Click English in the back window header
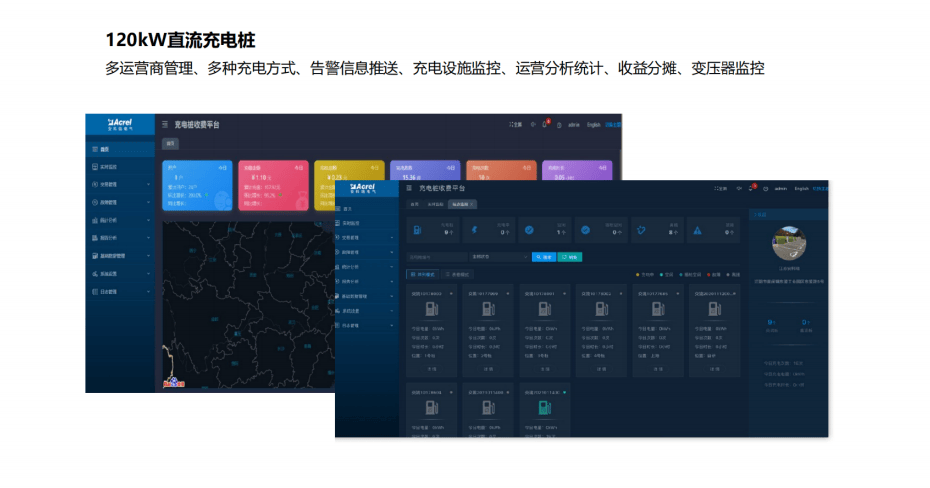The height and width of the screenshot is (488, 930). [x=594, y=125]
